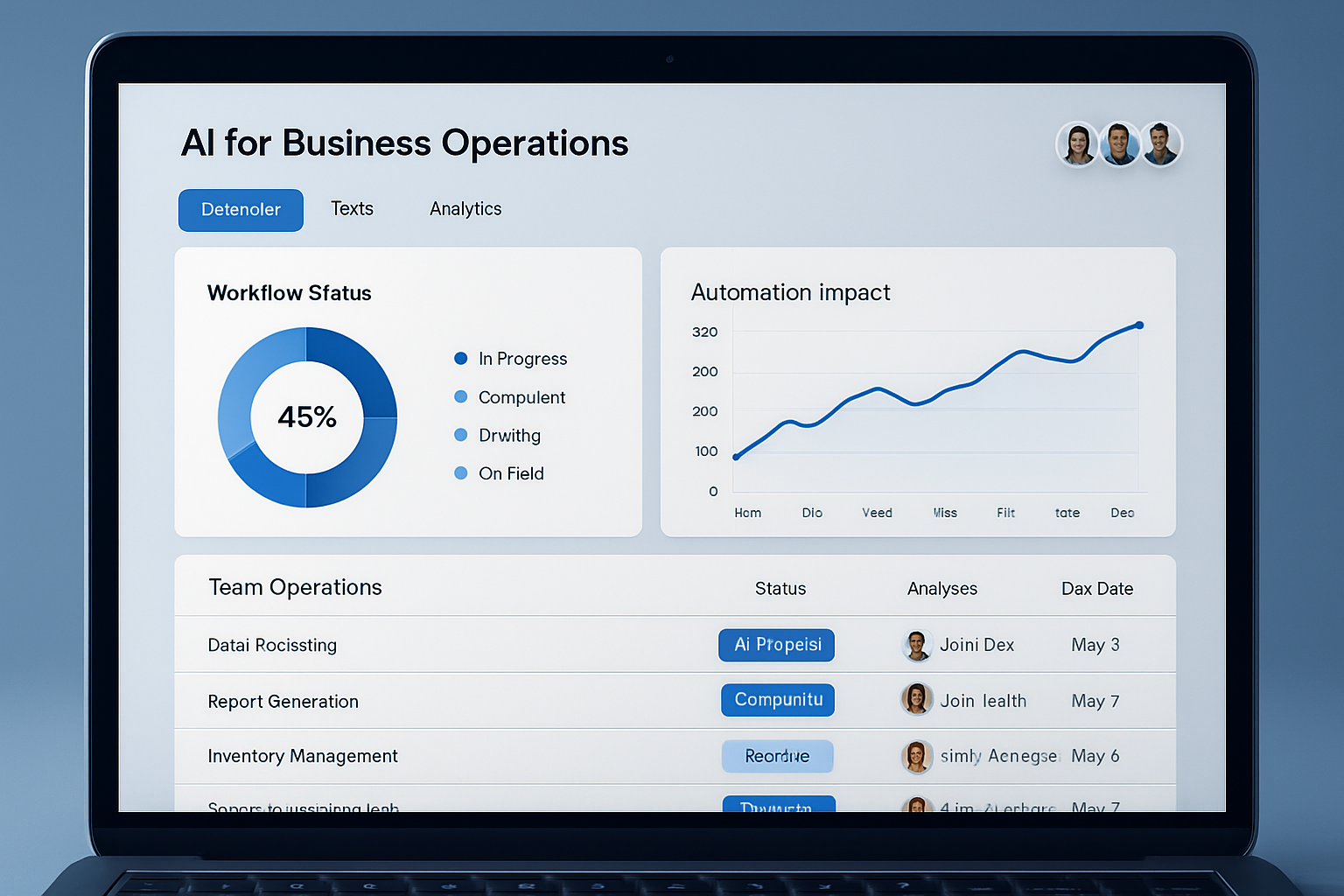The height and width of the screenshot is (896, 1344).
Task: Click the last data point on Automation impact chart
Action: point(1139,325)
